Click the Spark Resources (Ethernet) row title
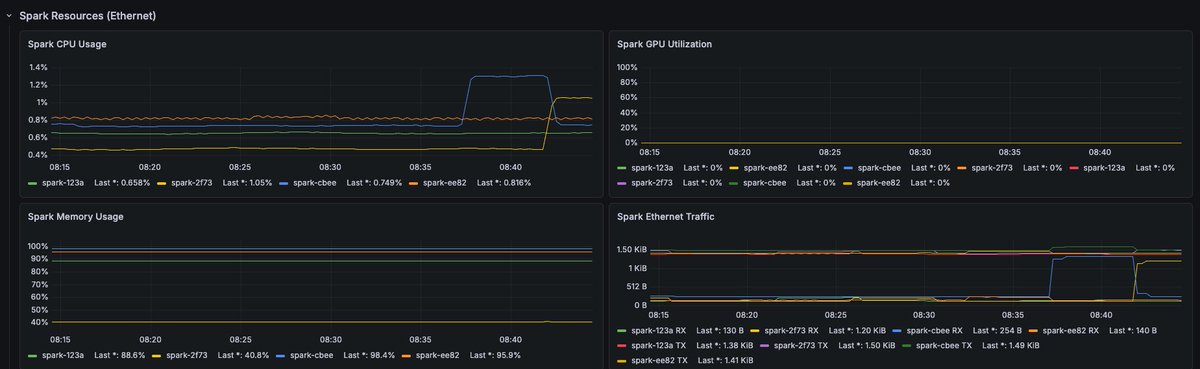The height and width of the screenshot is (369, 1200). tap(87, 16)
